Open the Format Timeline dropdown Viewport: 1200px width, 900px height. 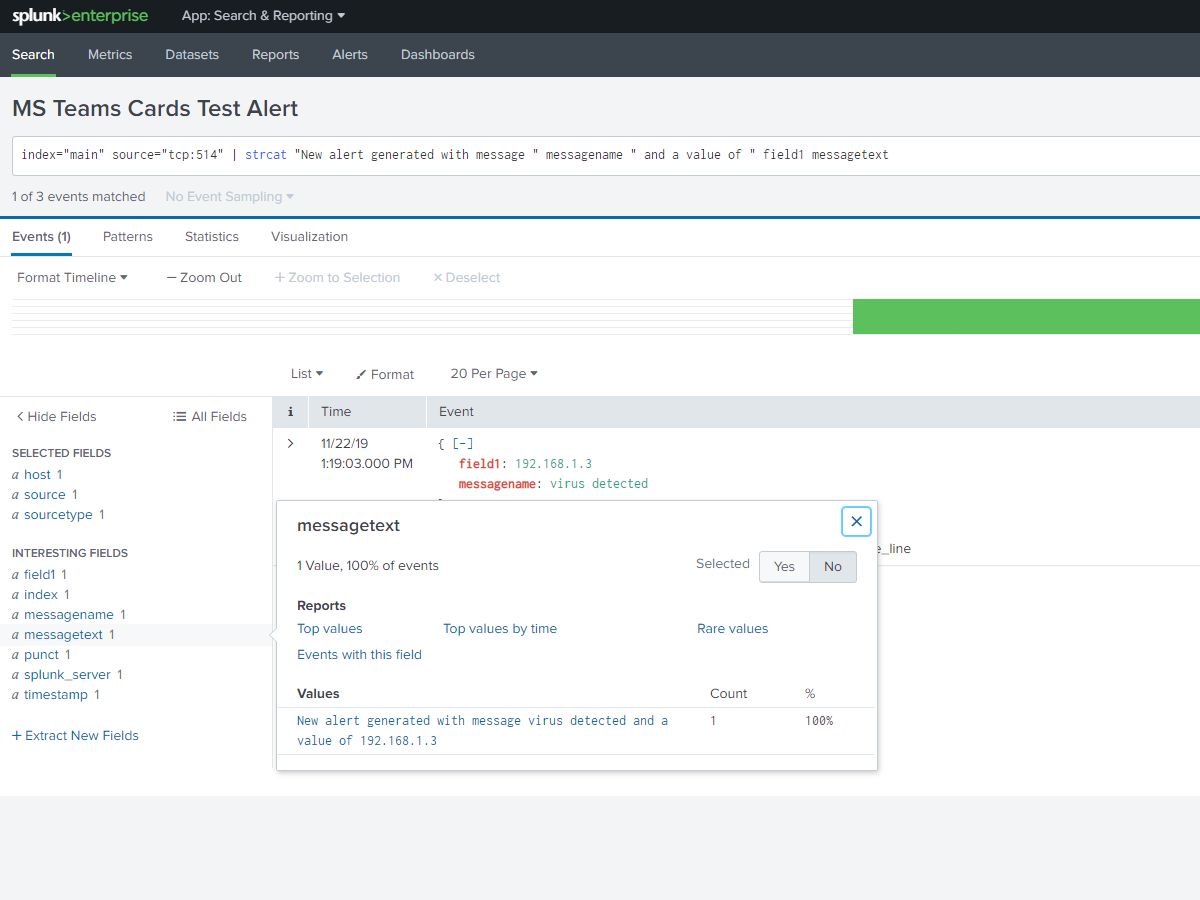pyautogui.click(x=72, y=278)
